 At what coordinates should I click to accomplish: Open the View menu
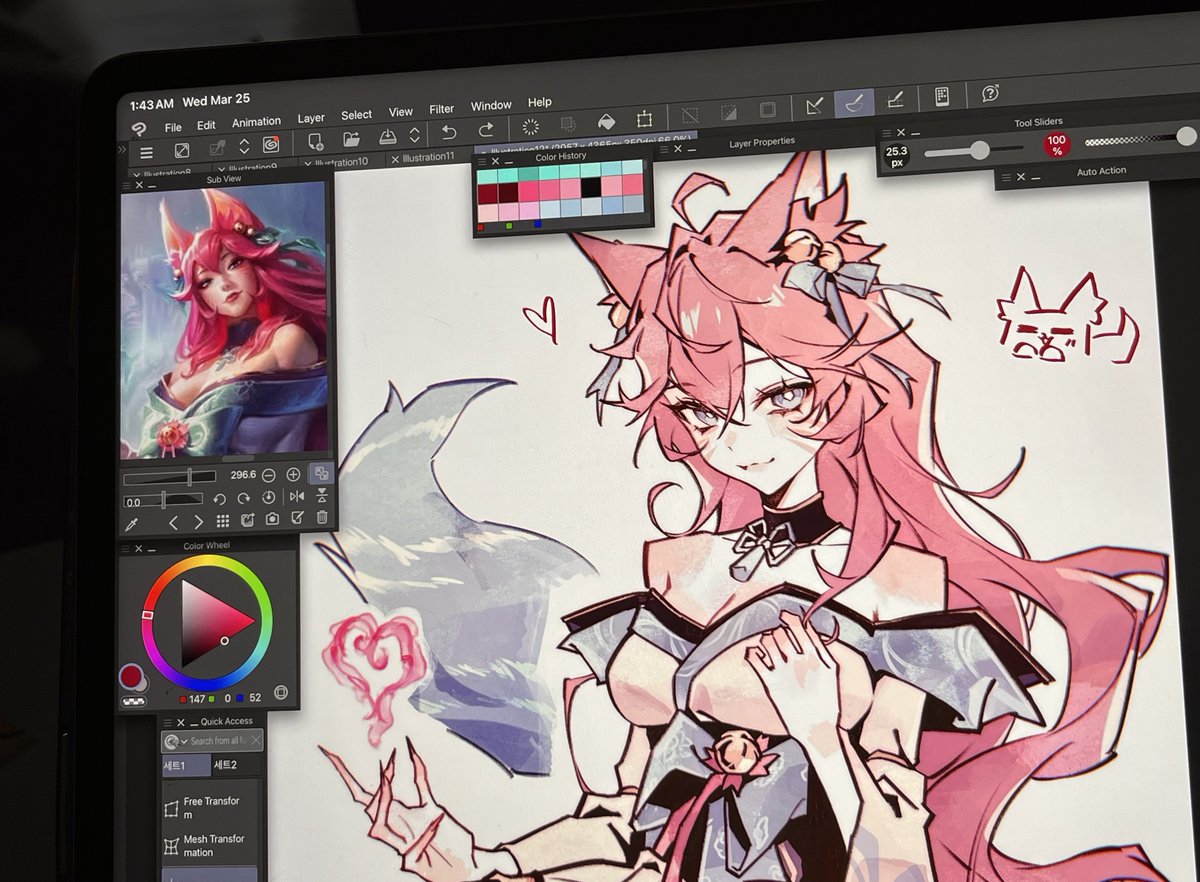pyautogui.click(x=401, y=112)
